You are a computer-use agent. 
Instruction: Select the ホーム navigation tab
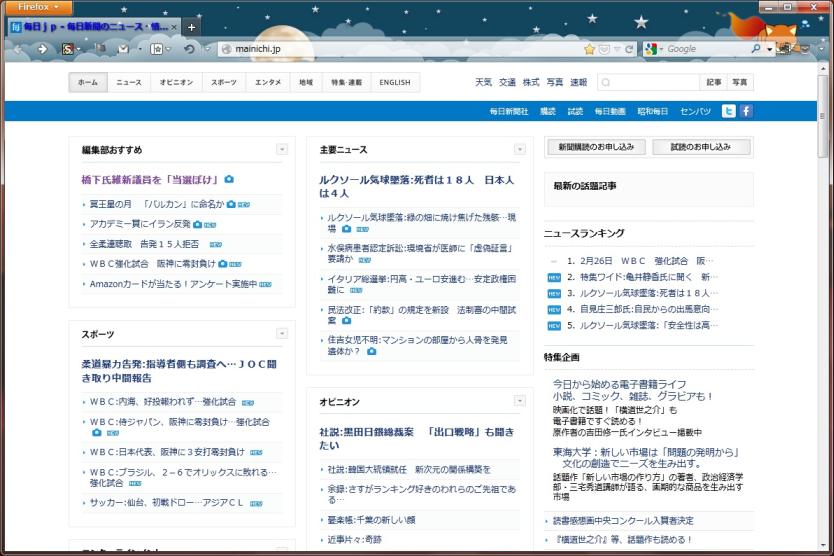point(88,82)
